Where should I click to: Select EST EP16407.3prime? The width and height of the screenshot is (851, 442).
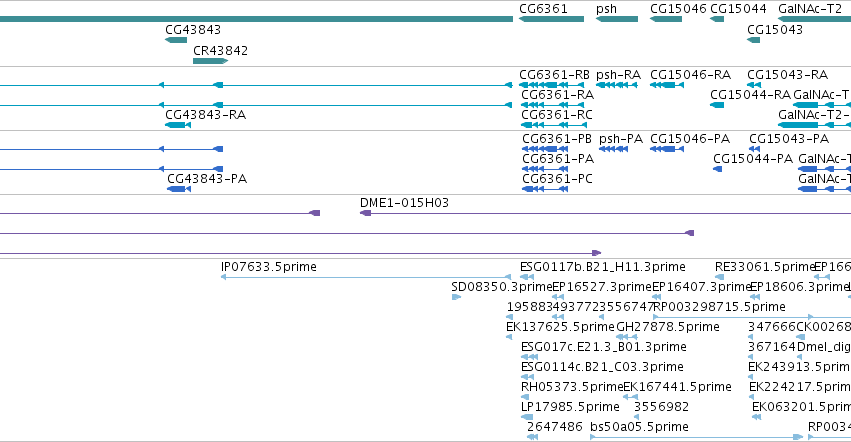[701, 287]
